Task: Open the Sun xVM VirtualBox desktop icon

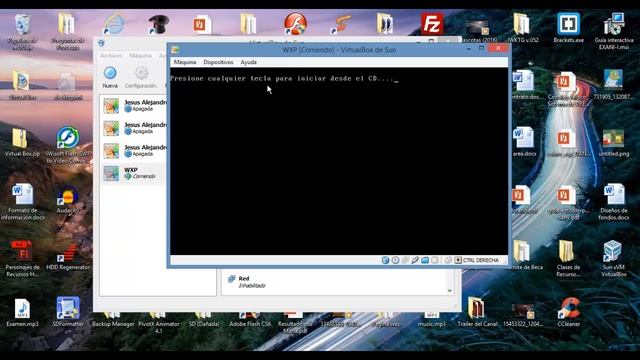Action: click(613, 259)
